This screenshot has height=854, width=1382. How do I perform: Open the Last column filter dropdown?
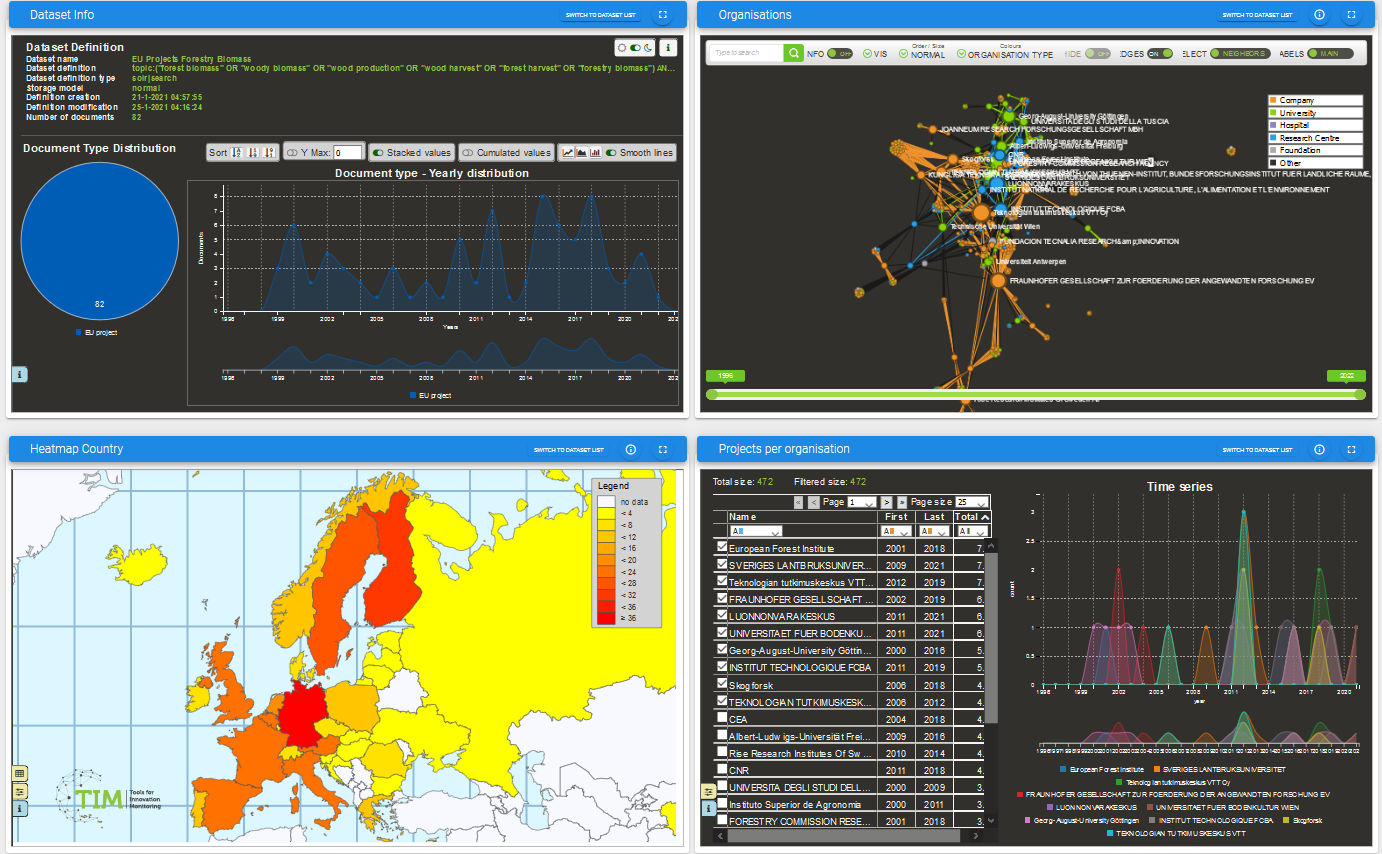932,532
